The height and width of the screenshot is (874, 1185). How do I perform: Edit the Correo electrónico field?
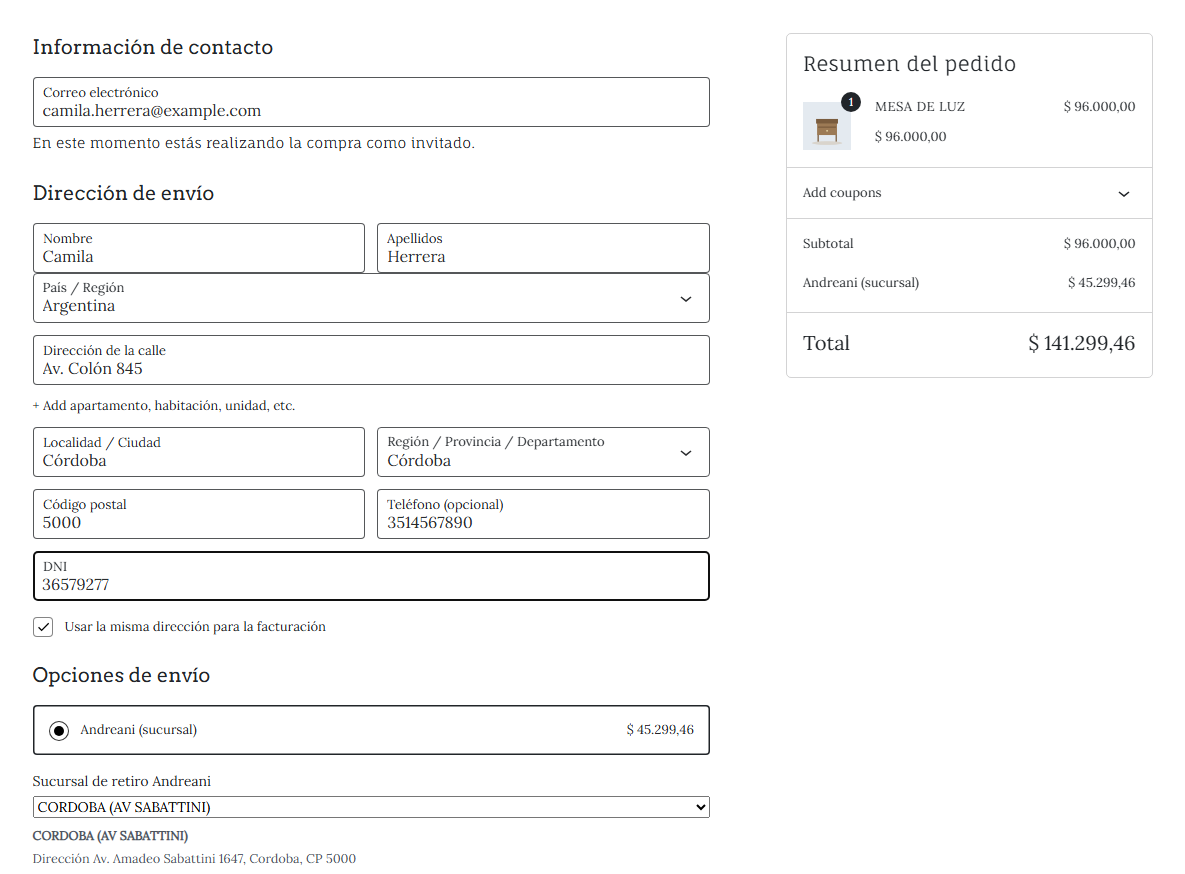[371, 102]
